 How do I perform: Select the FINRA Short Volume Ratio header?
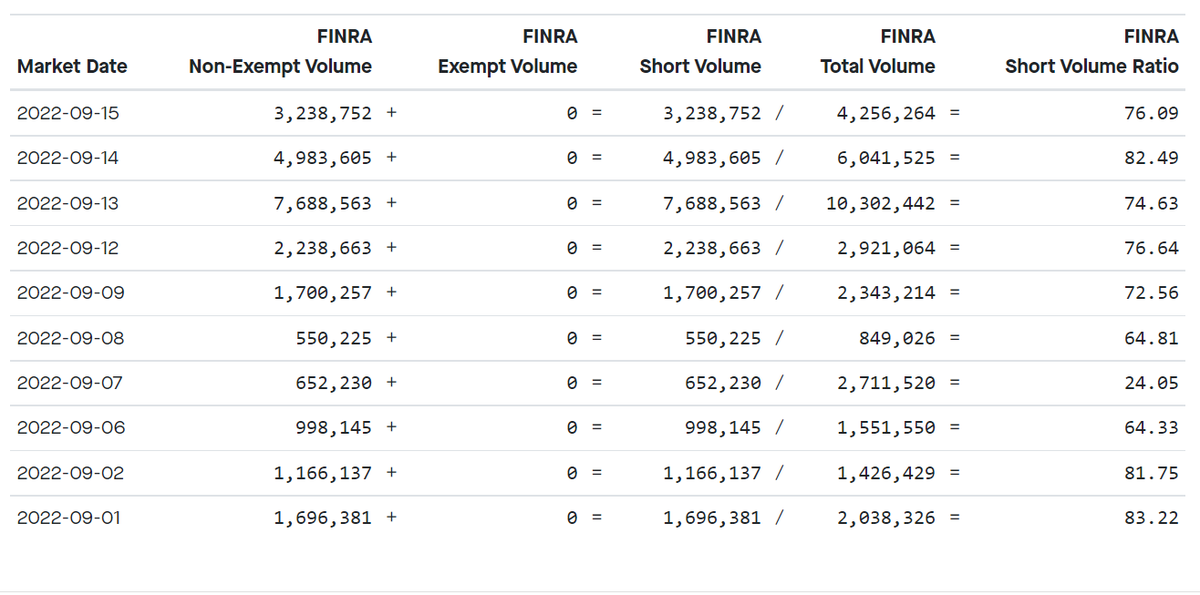pos(1092,52)
